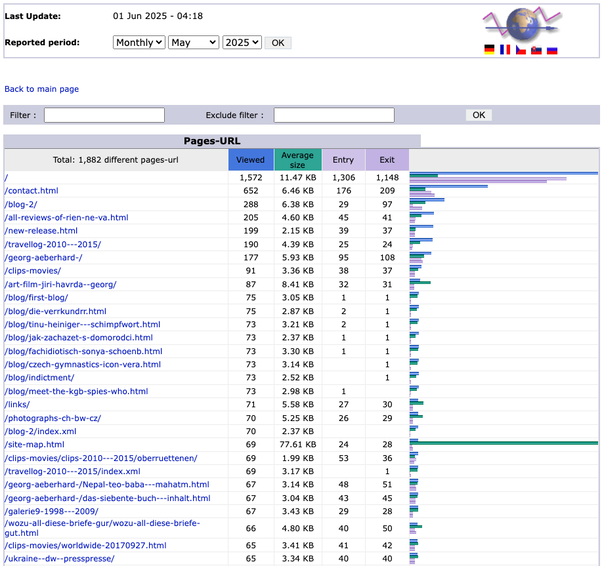Image resolution: width=604 pixels, height=566 pixels.
Task: Open /travellog-2010---2015/index.xml link
Action: 72,471
